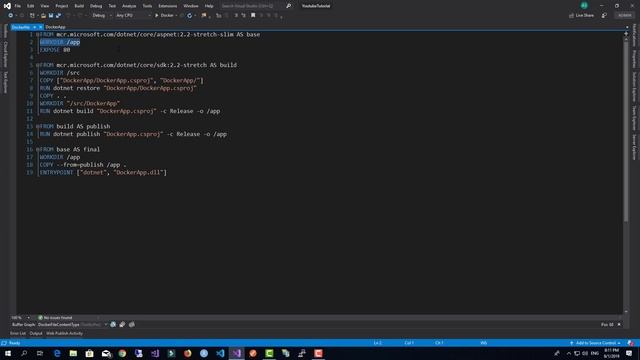Open the File menu
This screenshot has width=640, height=360.
18,6
